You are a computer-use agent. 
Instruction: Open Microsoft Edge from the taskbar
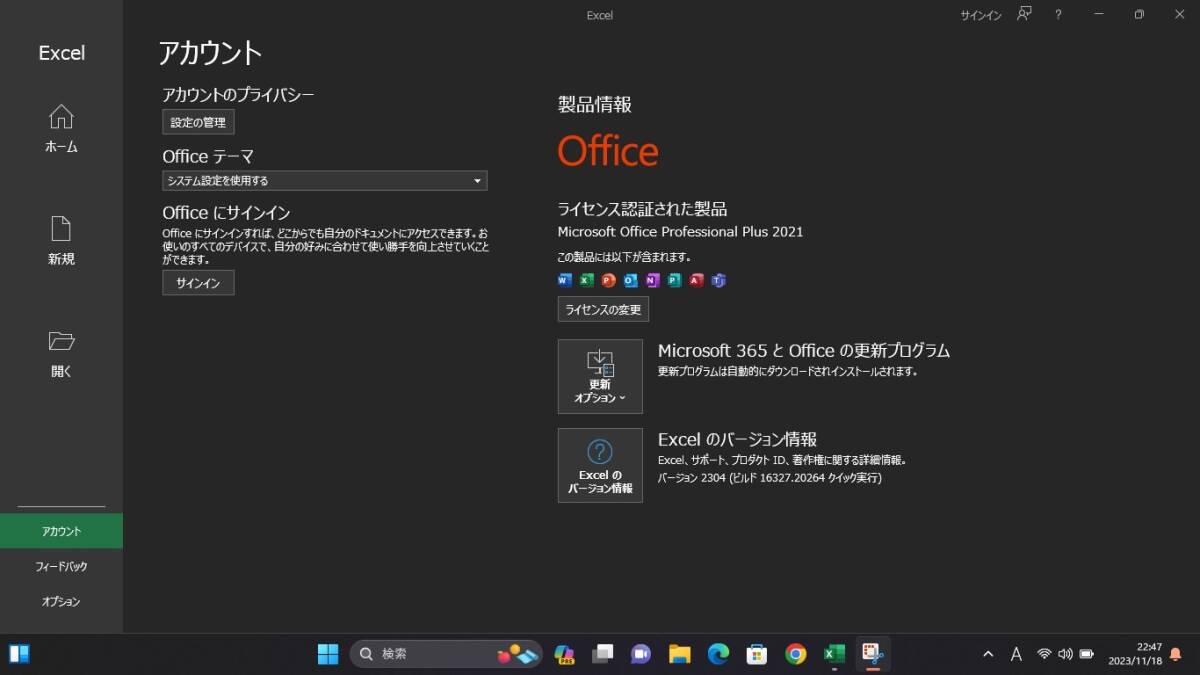[x=718, y=654]
